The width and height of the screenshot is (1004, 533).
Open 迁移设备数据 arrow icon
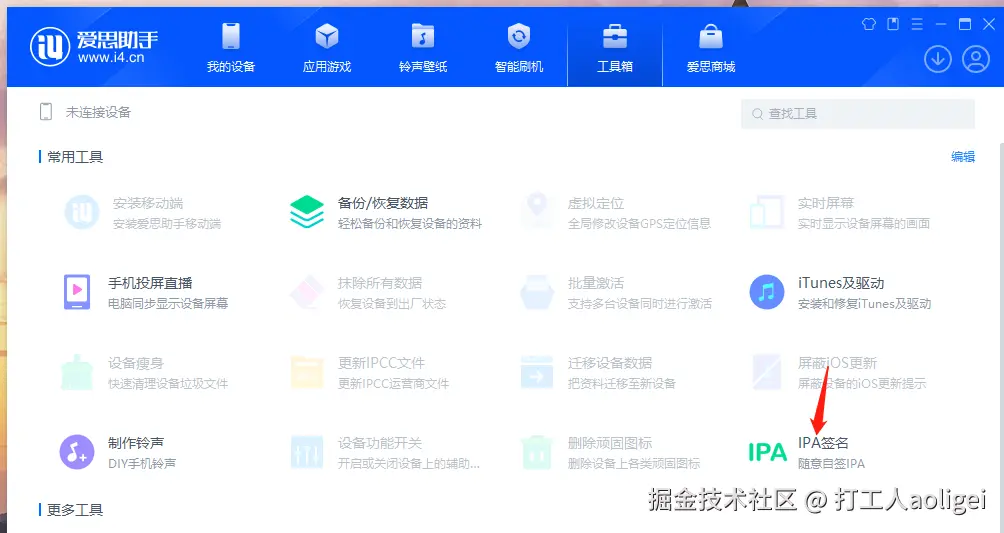pos(537,372)
